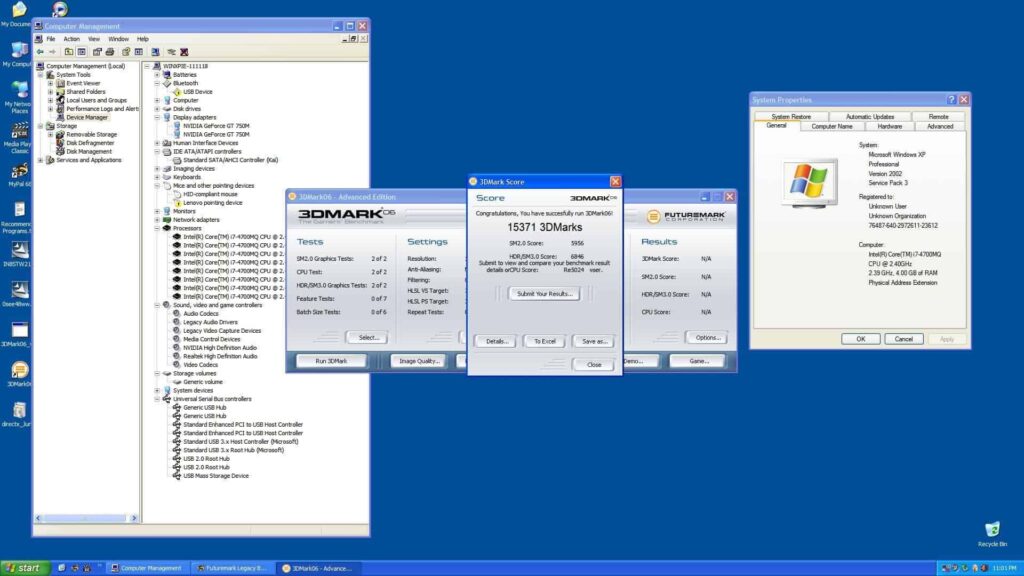Click the help question mark in System Properties
The width and height of the screenshot is (1024, 576).
click(x=951, y=100)
